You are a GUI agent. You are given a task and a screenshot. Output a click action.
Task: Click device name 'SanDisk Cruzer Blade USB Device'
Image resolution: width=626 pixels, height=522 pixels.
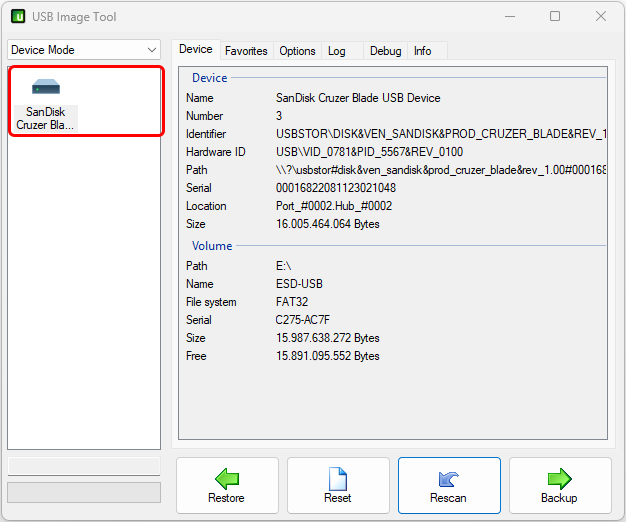pos(358,98)
